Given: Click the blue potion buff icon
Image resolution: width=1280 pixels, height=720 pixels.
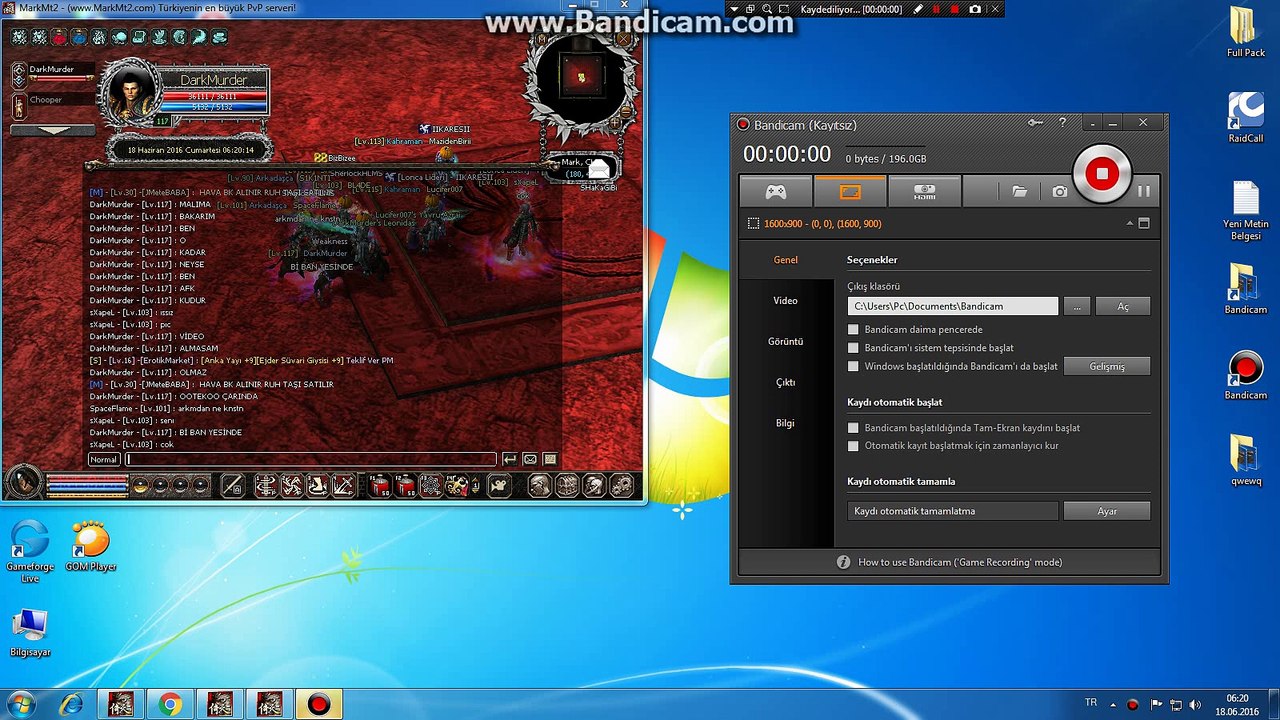Looking at the screenshot, I should point(79,38).
